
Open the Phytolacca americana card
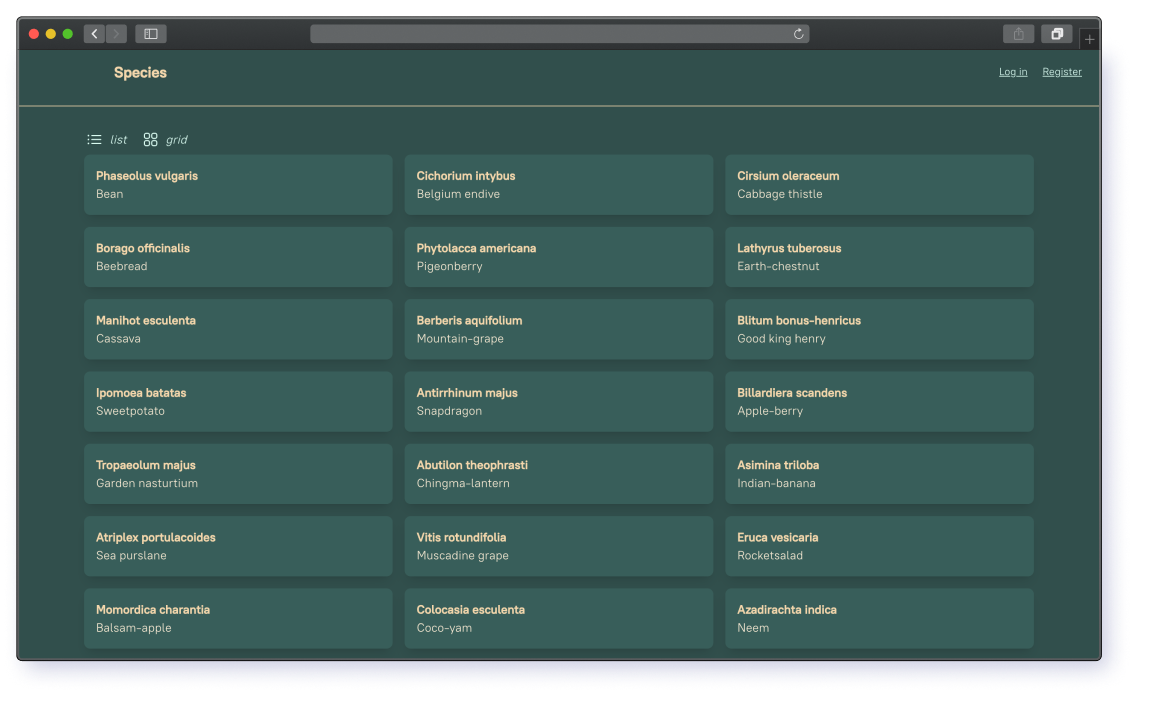click(x=559, y=257)
